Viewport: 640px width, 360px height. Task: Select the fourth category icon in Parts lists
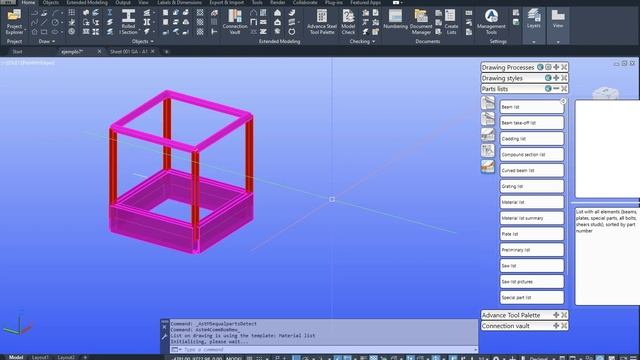tap(488, 150)
